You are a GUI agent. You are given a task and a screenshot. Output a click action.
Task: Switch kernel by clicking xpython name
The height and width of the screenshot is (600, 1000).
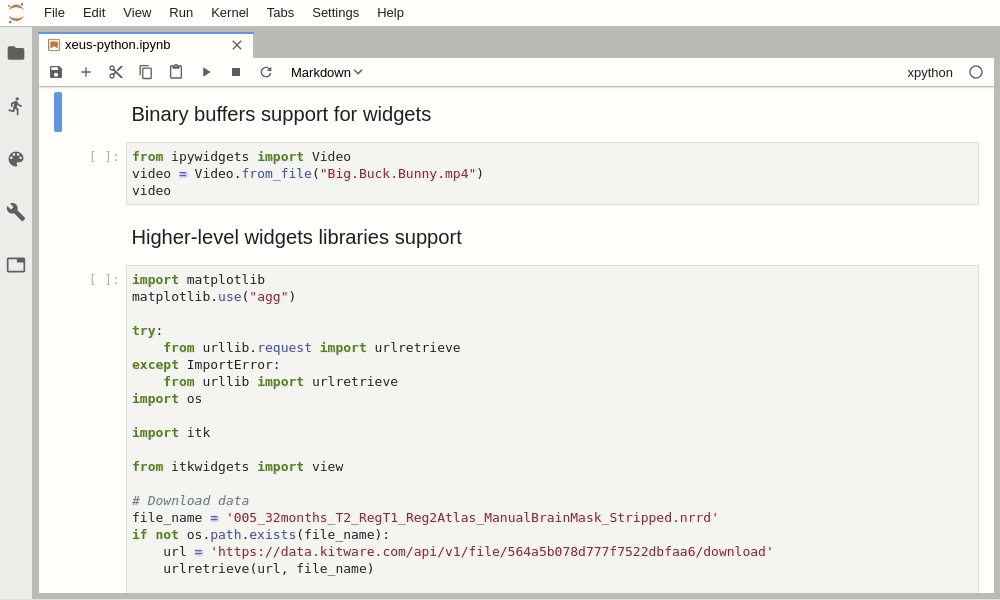point(929,72)
